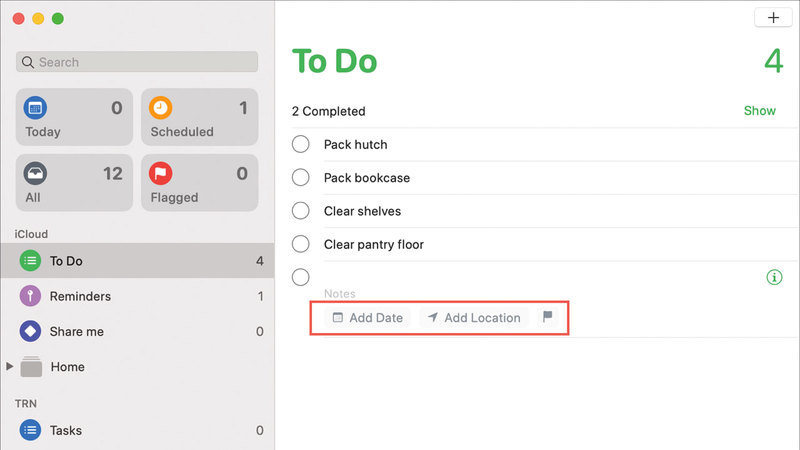Image resolution: width=800 pixels, height=450 pixels.
Task: Select the Share me list
Action: (x=77, y=331)
